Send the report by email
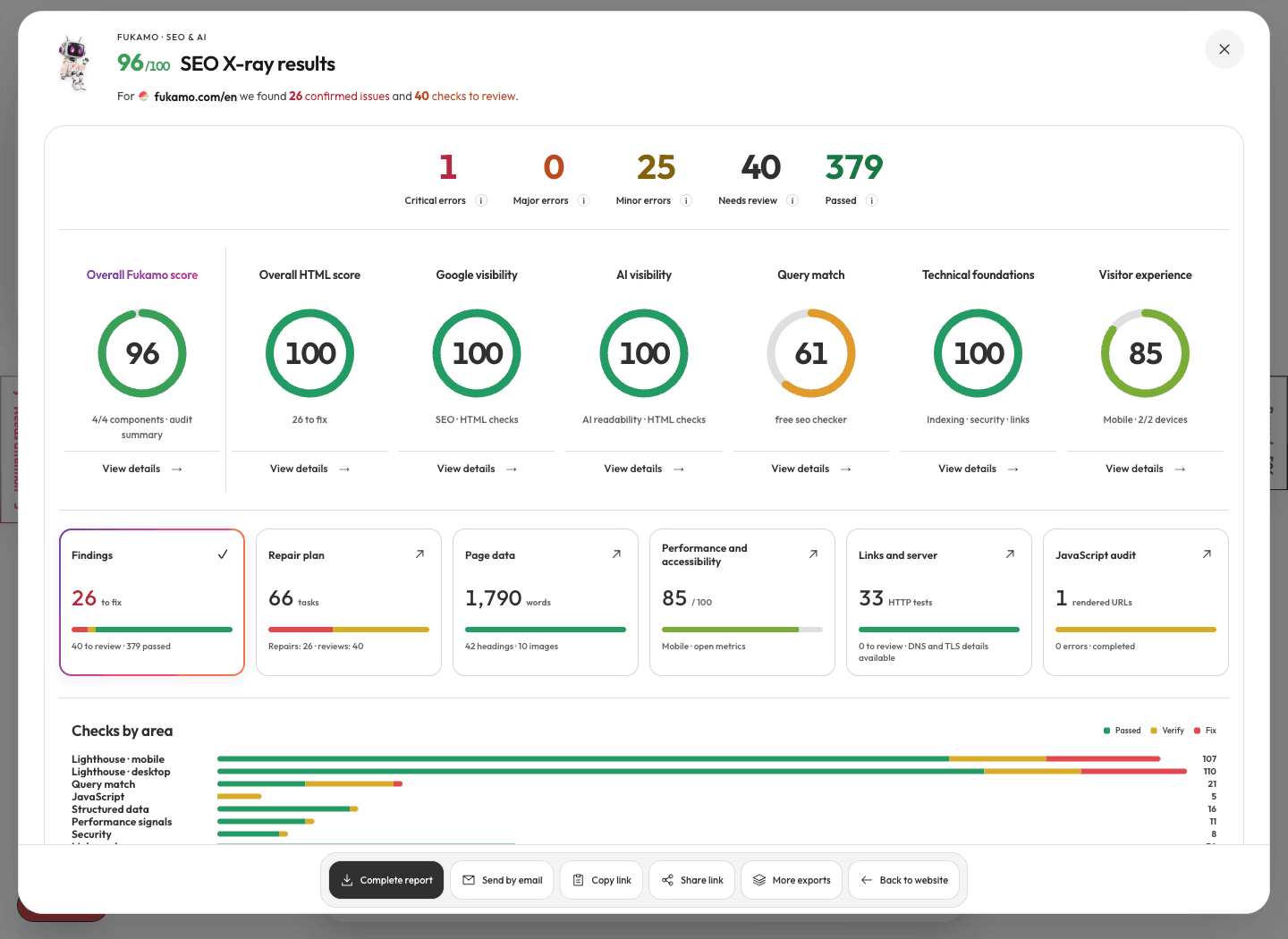The image size is (1288, 939). (503, 880)
